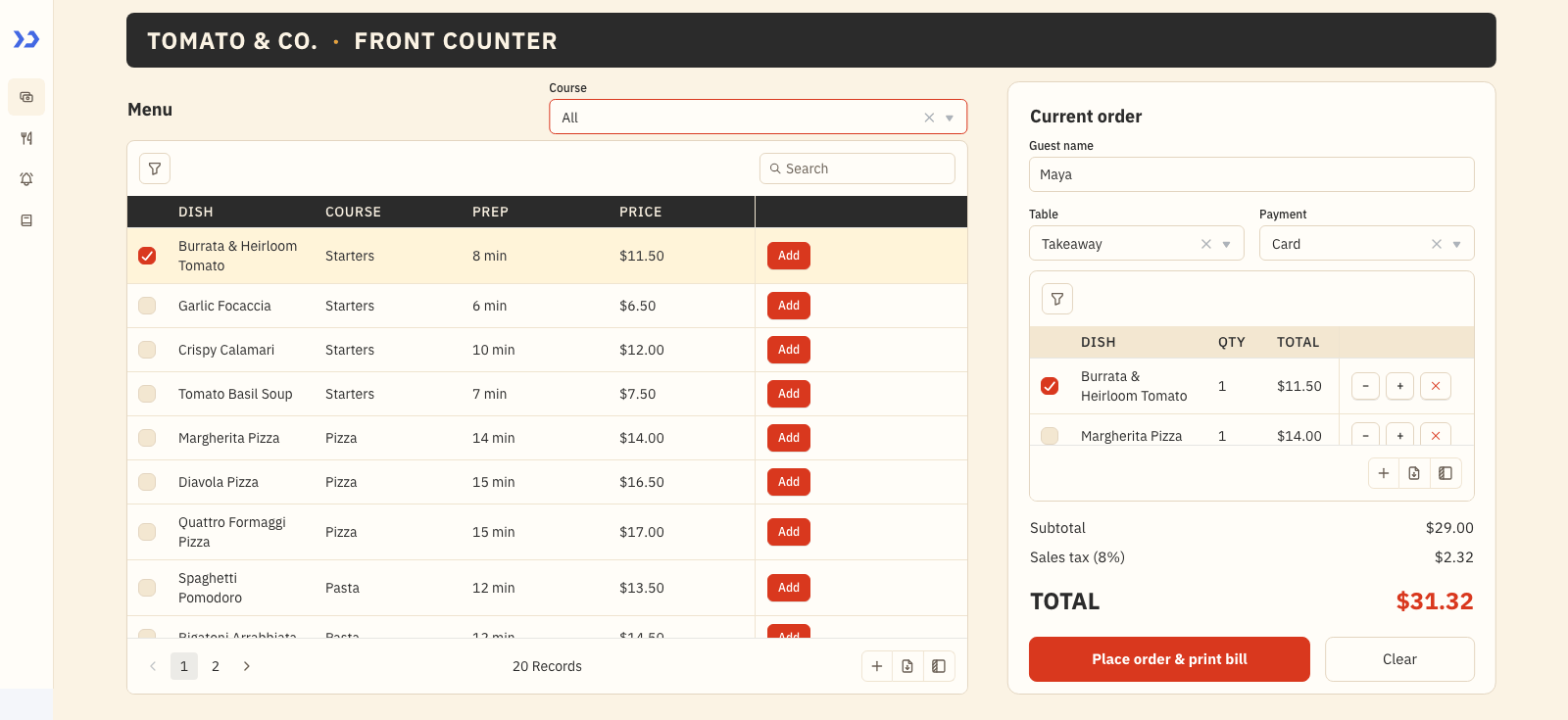
Task: Open the cash register icon in sidebar
Action: (x=26, y=97)
